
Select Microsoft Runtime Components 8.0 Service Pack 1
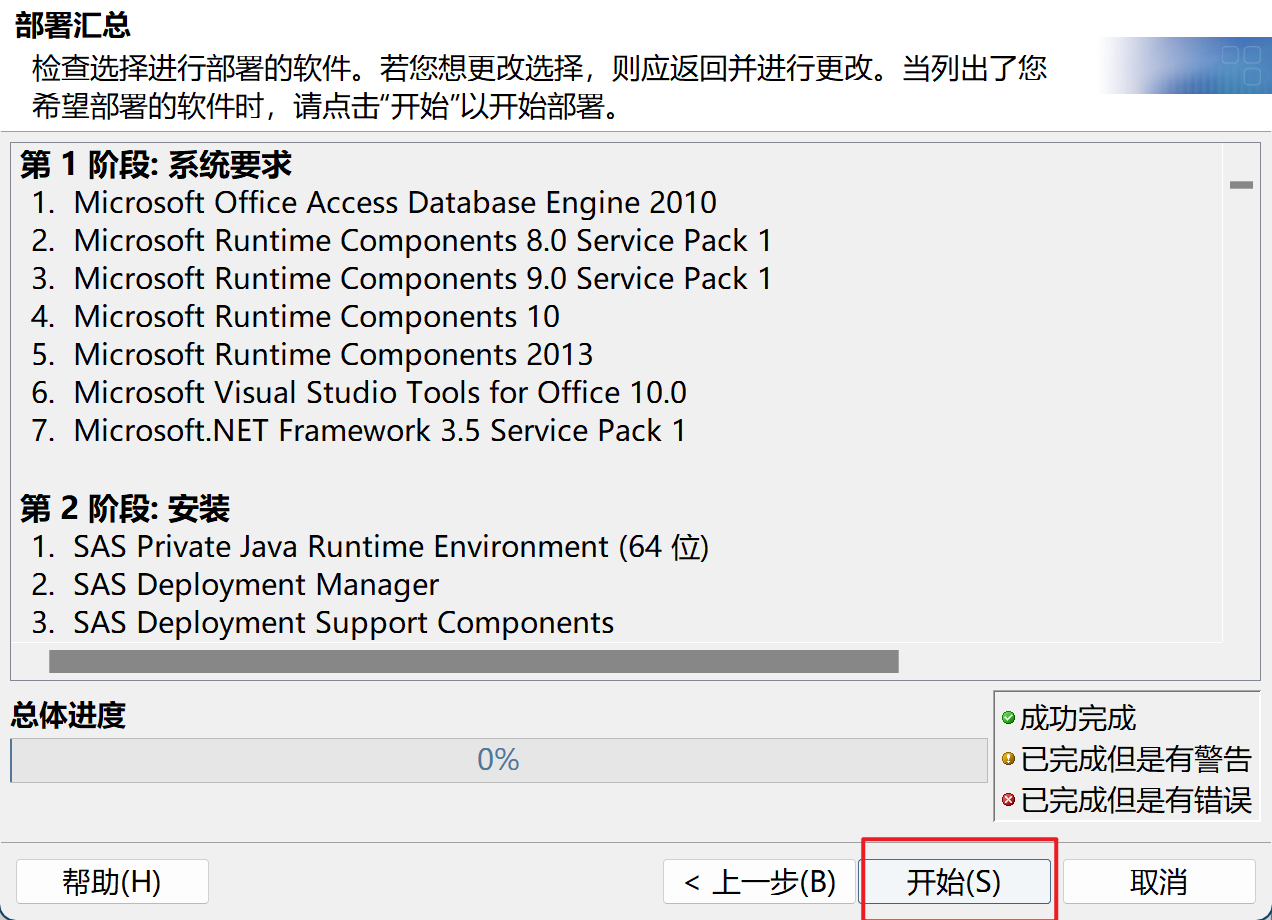401,241
